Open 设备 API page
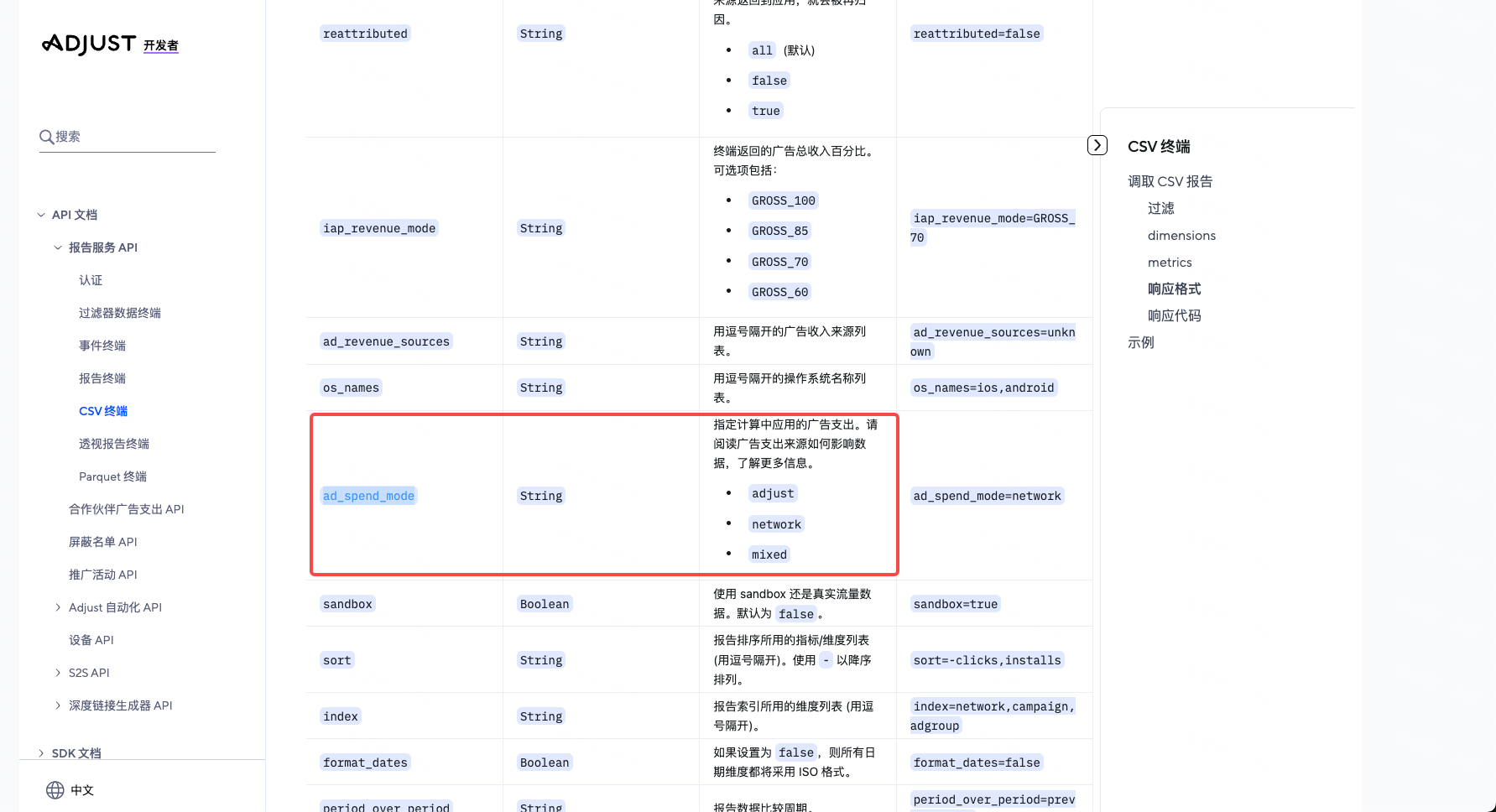 [x=91, y=640]
